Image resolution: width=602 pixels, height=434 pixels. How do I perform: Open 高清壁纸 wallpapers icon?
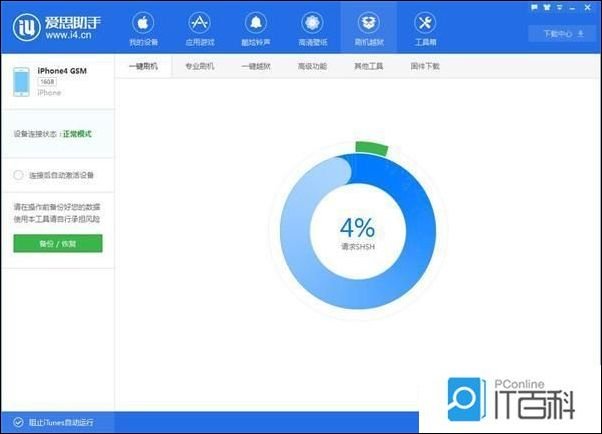click(x=311, y=28)
